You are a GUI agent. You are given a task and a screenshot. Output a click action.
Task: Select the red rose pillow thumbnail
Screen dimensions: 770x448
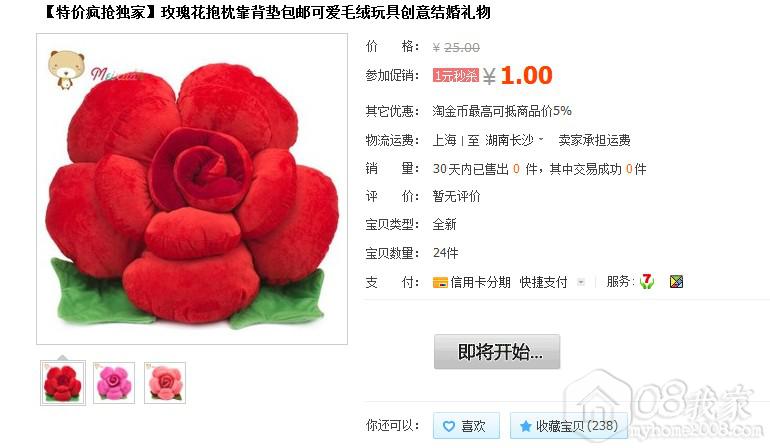pos(63,383)
